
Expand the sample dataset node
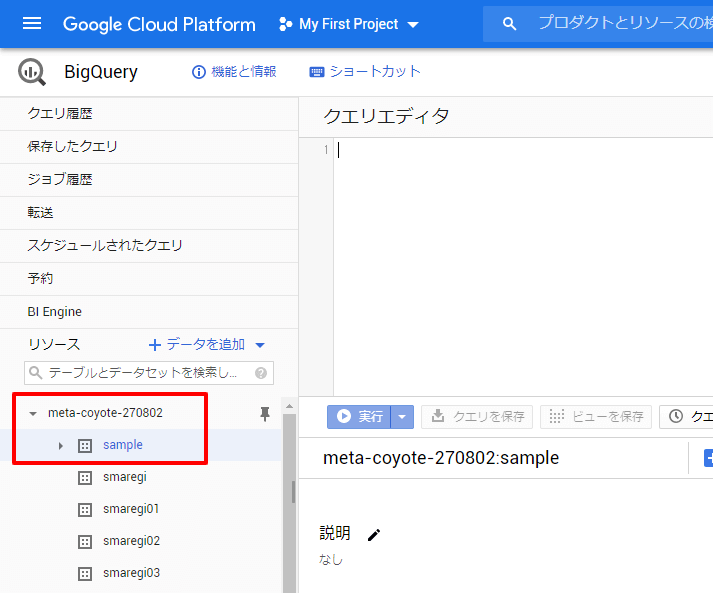(60, 445)
